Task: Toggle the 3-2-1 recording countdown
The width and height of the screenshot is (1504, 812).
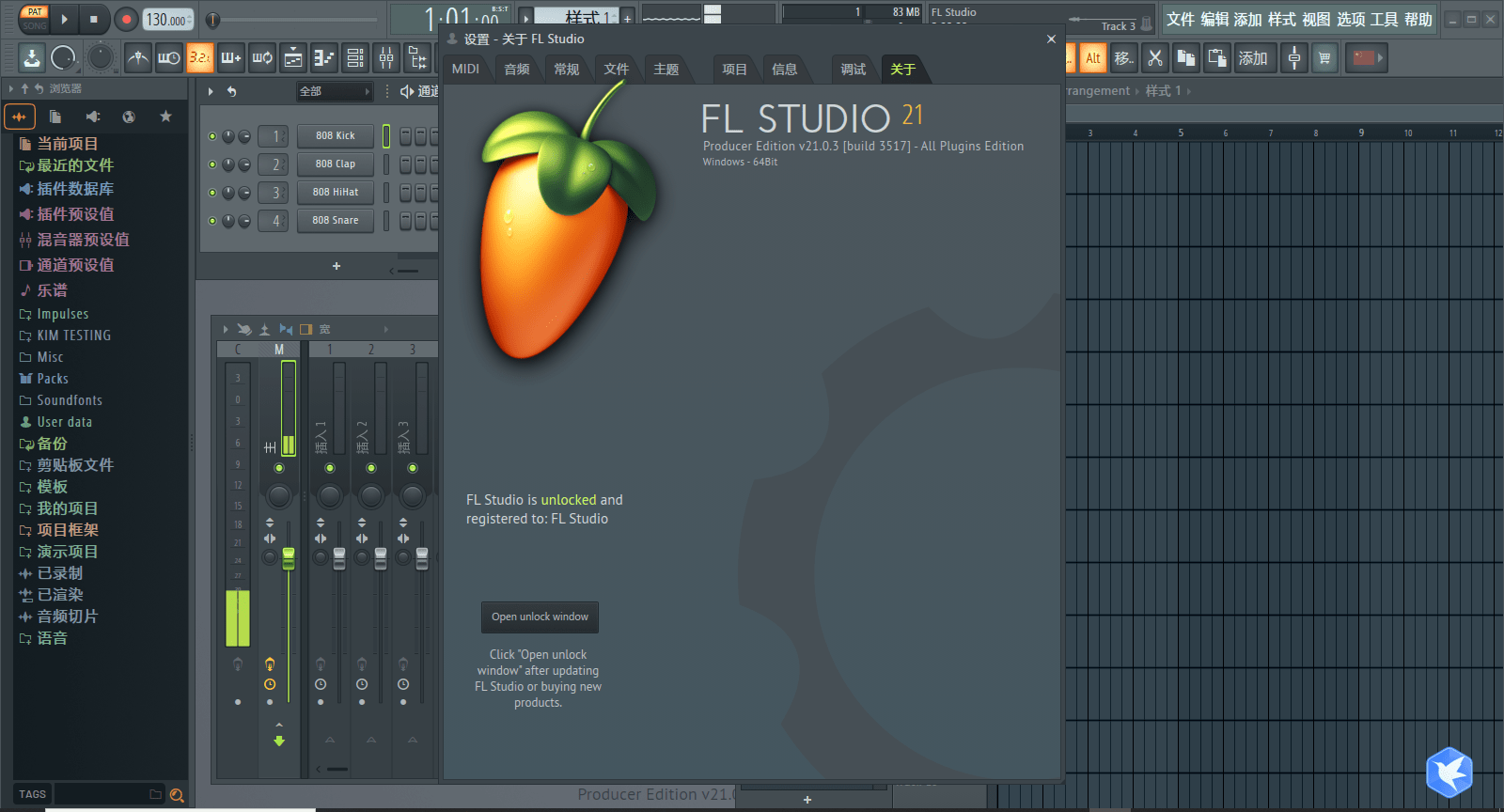Action: (x=200, y=58)
